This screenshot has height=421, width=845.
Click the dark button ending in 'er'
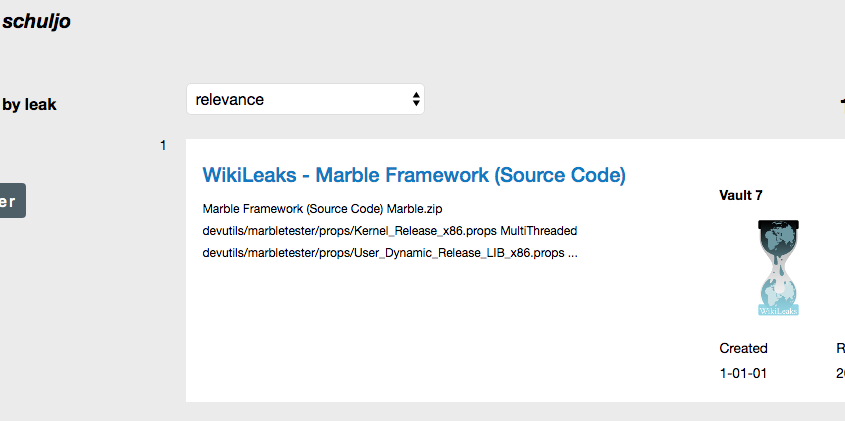12,201
